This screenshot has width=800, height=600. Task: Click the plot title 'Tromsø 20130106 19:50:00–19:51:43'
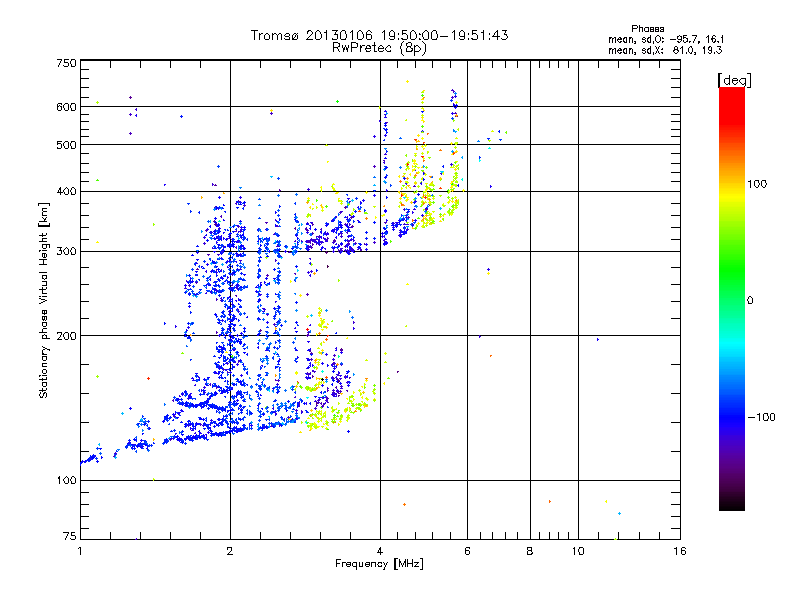pyautogui.click(x=379, y=35)
